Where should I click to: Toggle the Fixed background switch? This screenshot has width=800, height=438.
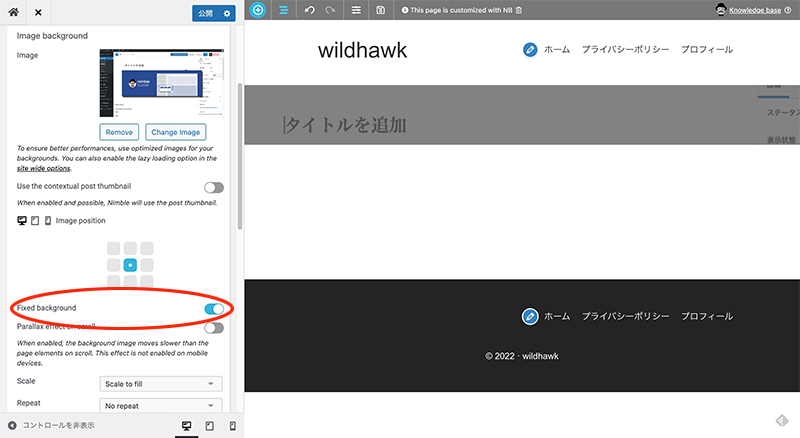point(213,308)
